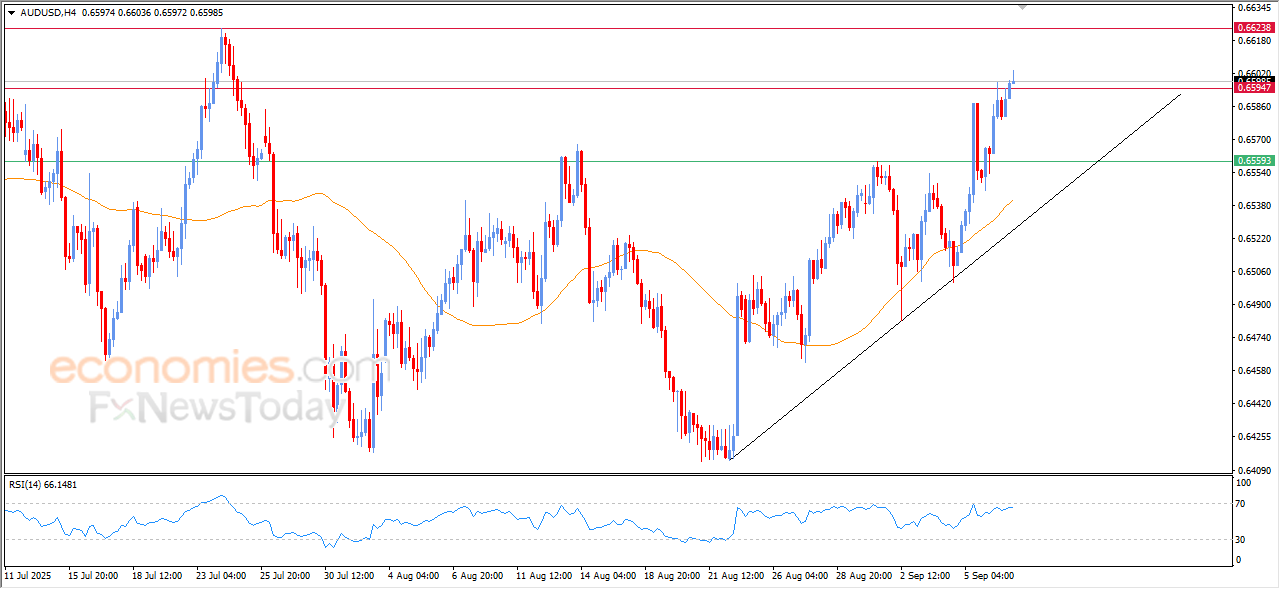
Task: Click the 30 Jul 12:00 time label
Action: [x=349, y=576]
